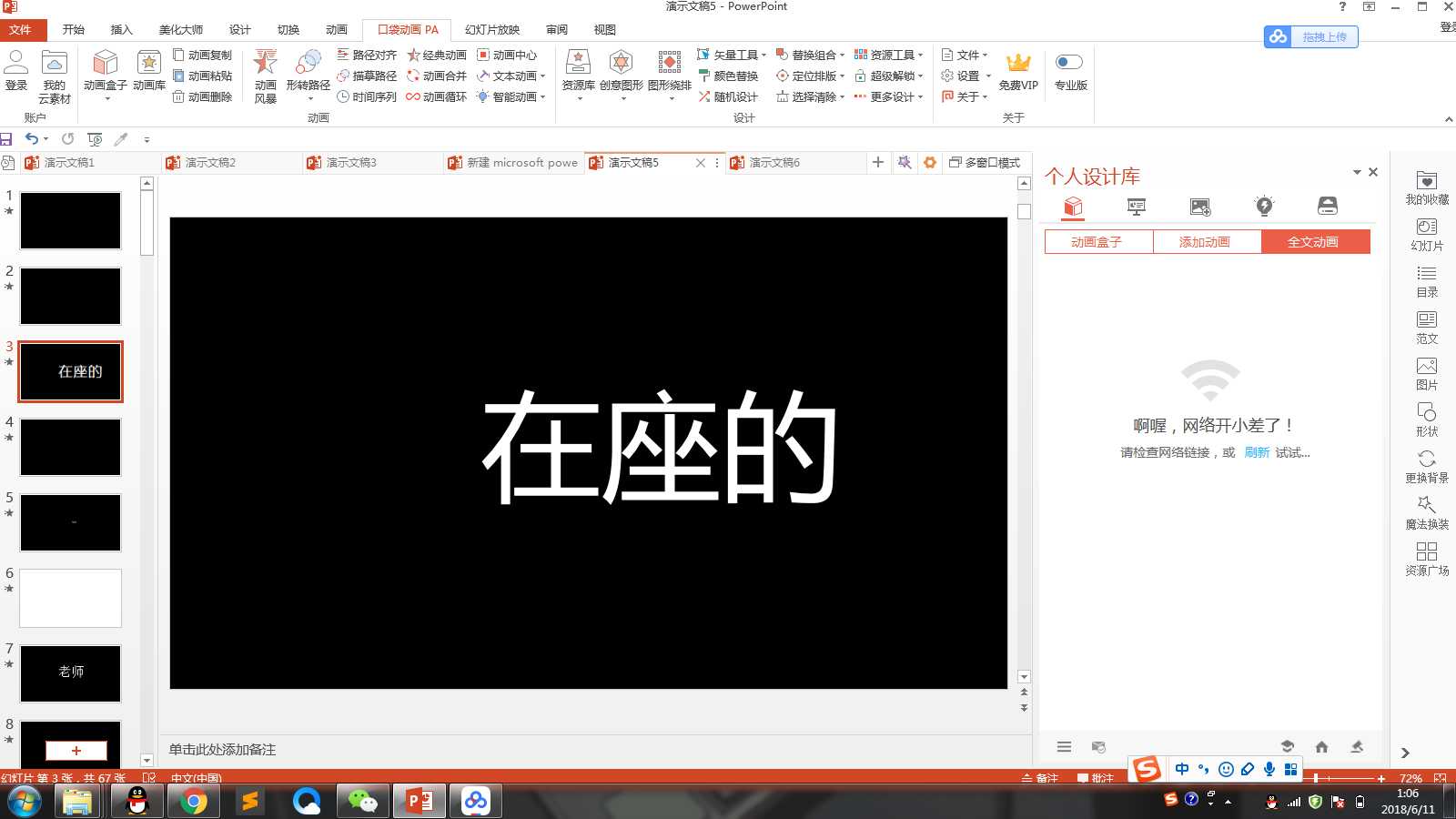Open the 替换组合 dropdown
This screenshot has height=819, width=1456.
(810, 56)
